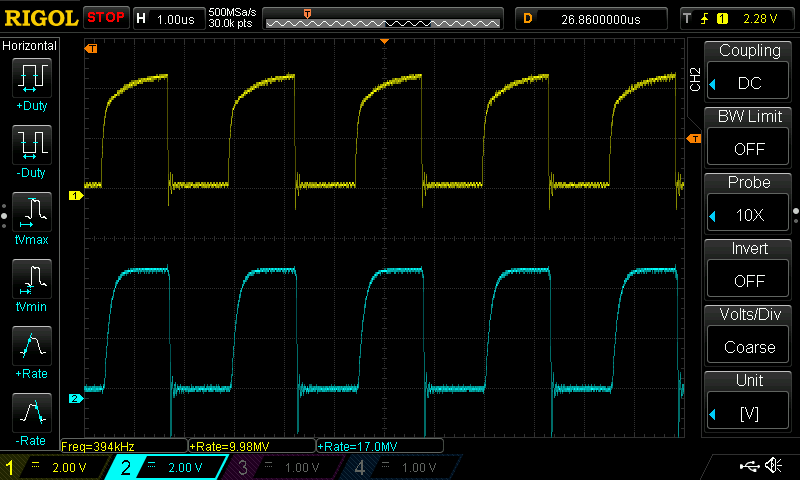The height and width of the screenshot is (480, 800).
Task: Select the +Duty measurement icon
Action: click(32, 78)
